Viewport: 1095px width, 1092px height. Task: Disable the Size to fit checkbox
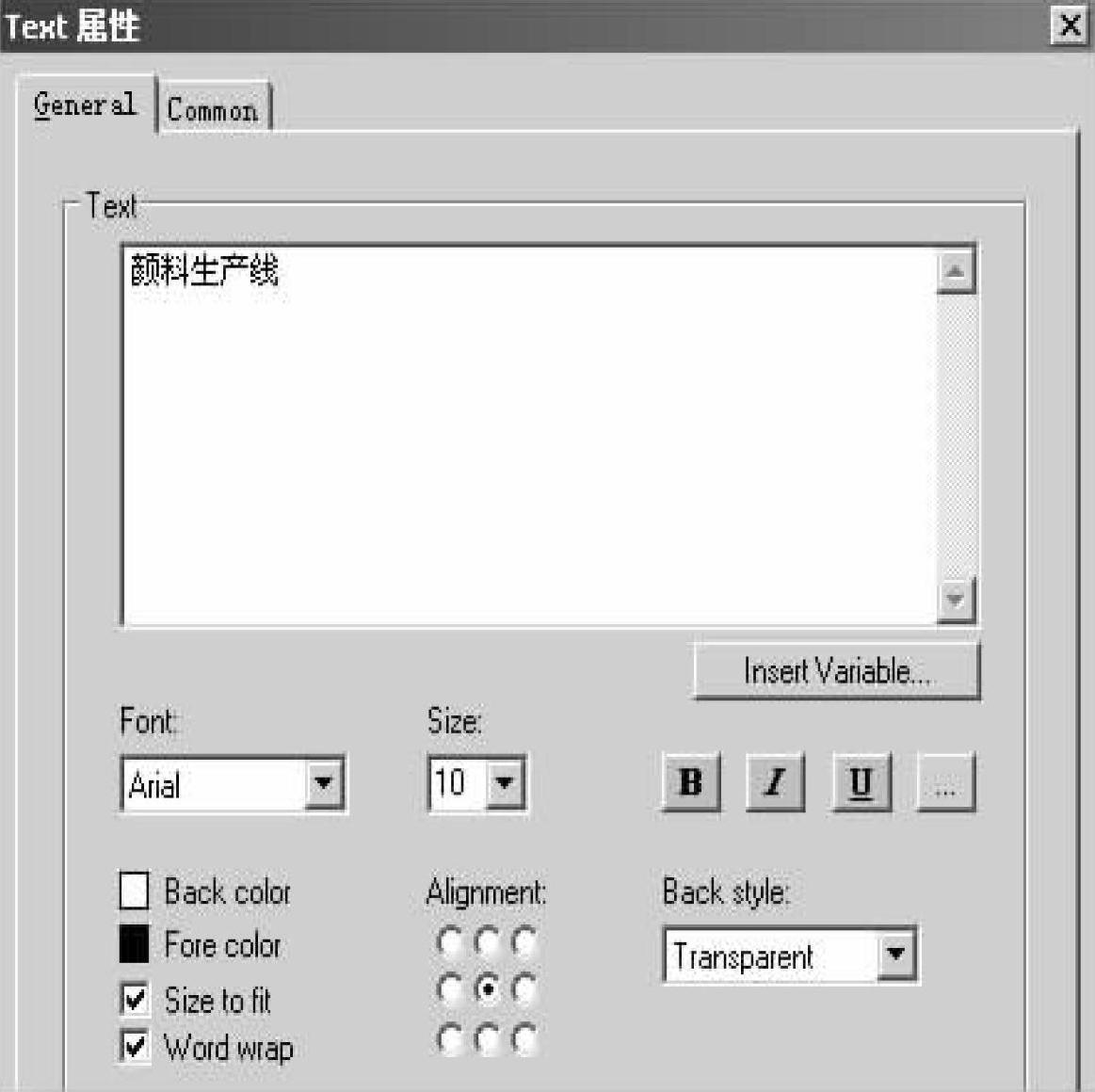pyautogui.click(x=135, y=999)
